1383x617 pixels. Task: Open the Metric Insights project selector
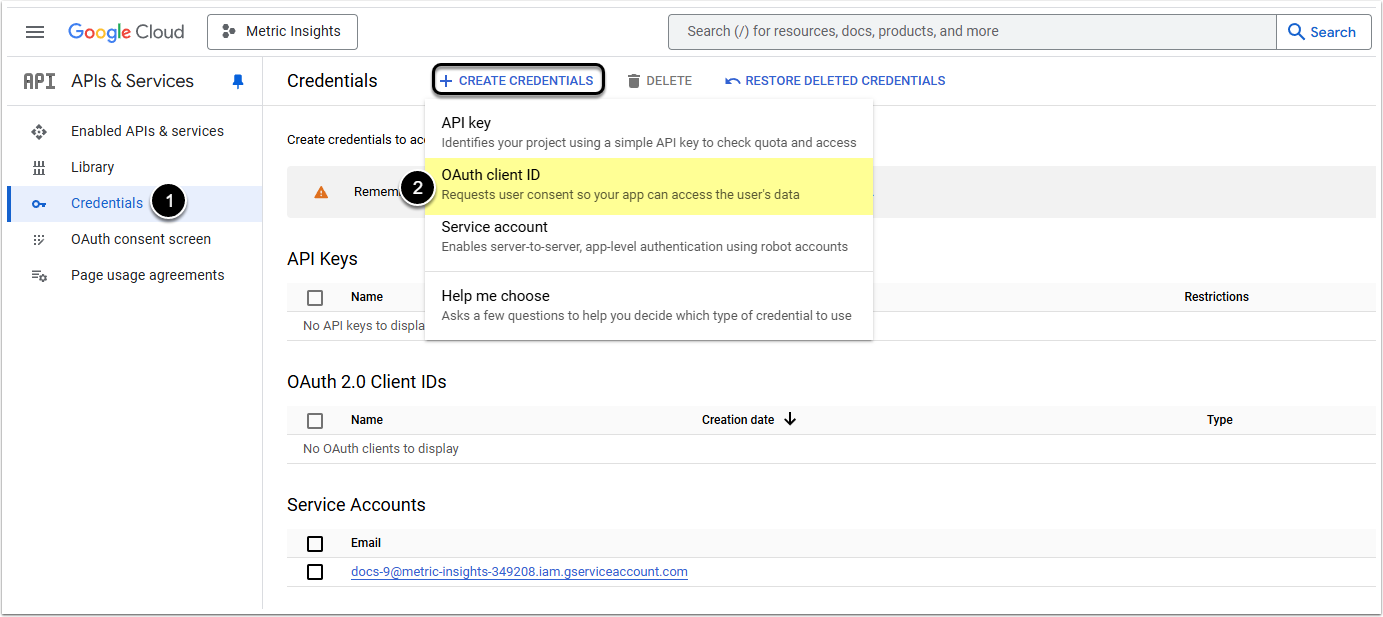tap(282, 32)
